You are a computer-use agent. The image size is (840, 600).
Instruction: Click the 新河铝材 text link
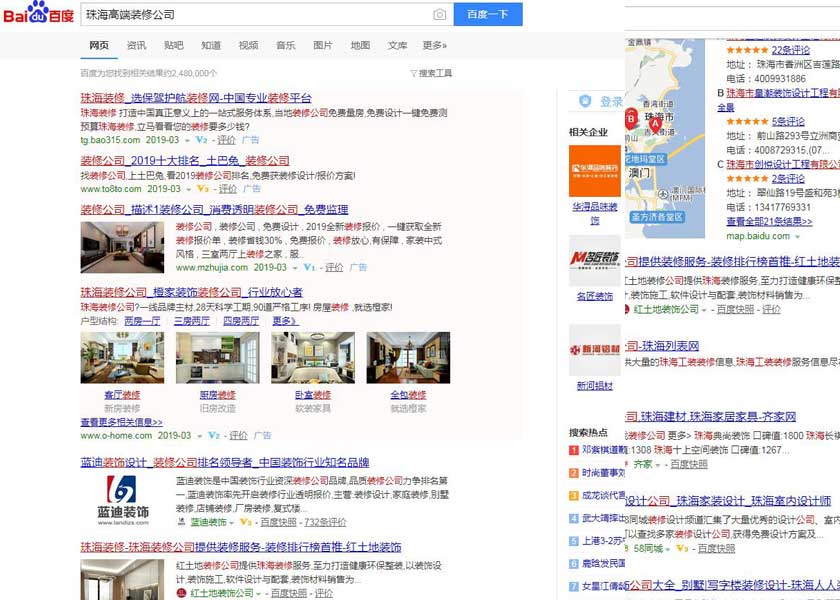click(595, 386)
